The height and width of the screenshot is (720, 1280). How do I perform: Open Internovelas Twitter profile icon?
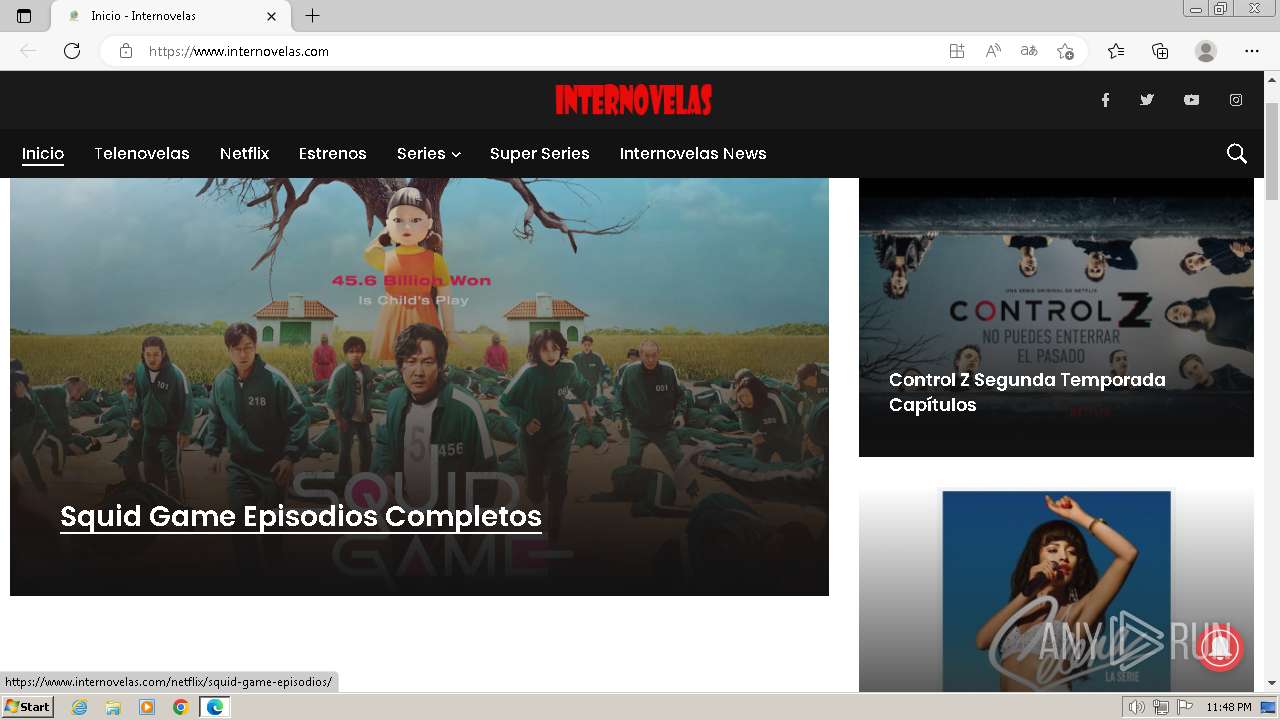pos(1147,100)
